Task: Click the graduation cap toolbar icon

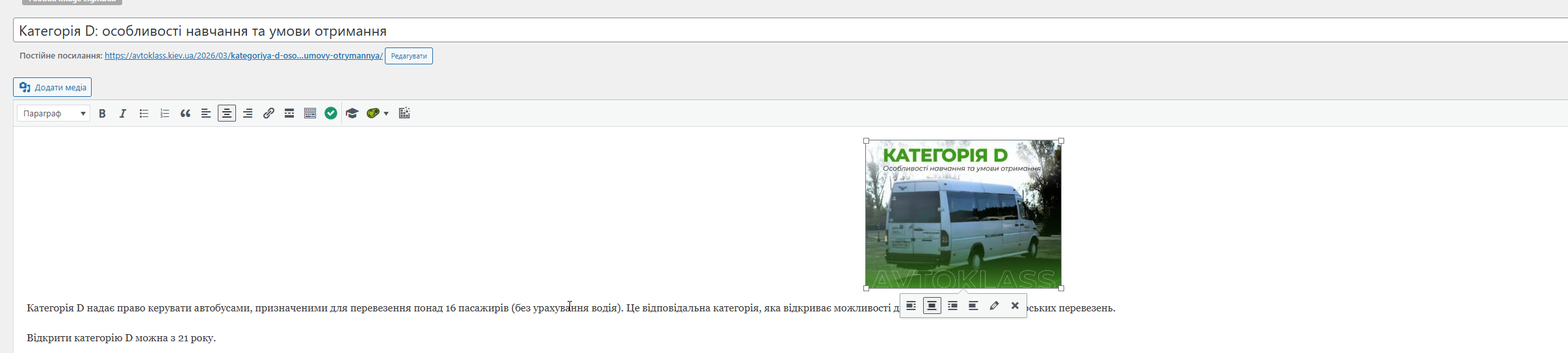Action: 352,113
